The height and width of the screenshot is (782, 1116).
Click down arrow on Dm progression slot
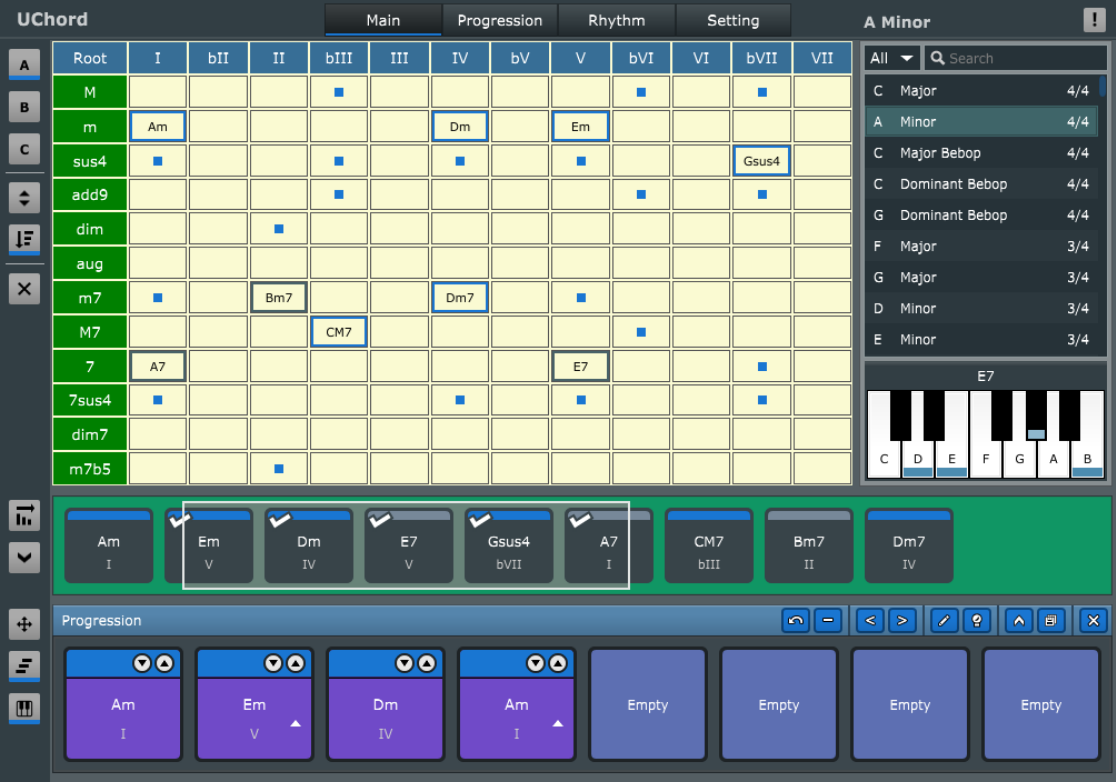[x=404, y=663]
